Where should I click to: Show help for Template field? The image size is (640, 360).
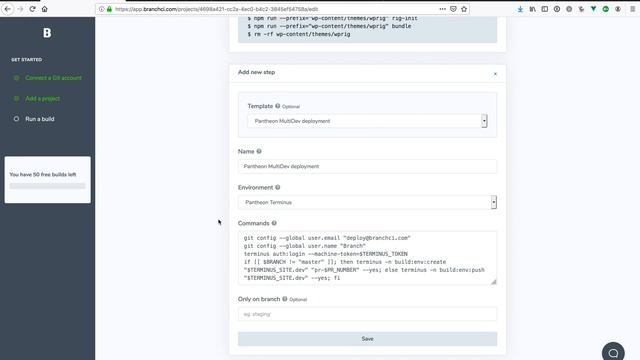click(x=278, y=106)
